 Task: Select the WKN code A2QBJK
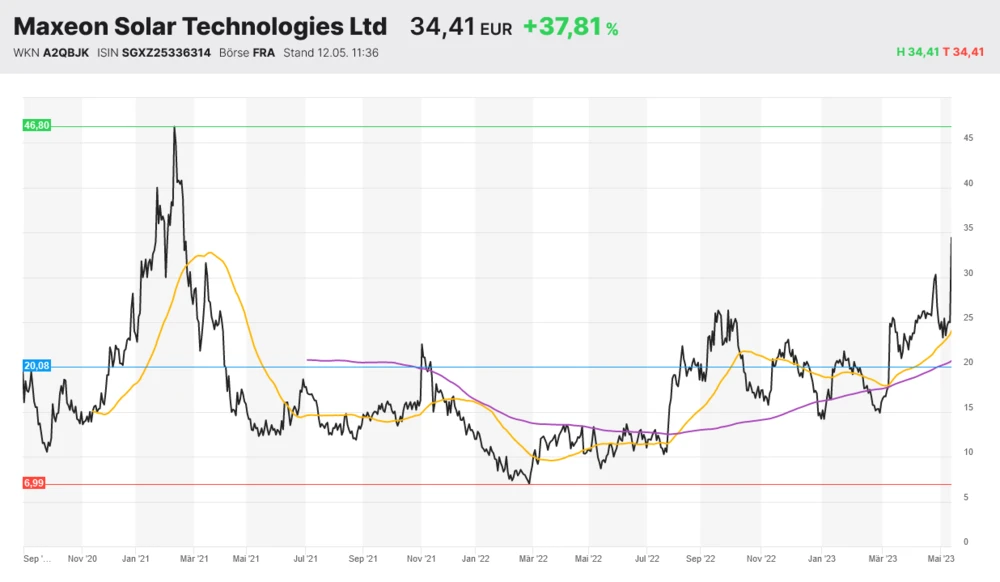tap(65, 53)
